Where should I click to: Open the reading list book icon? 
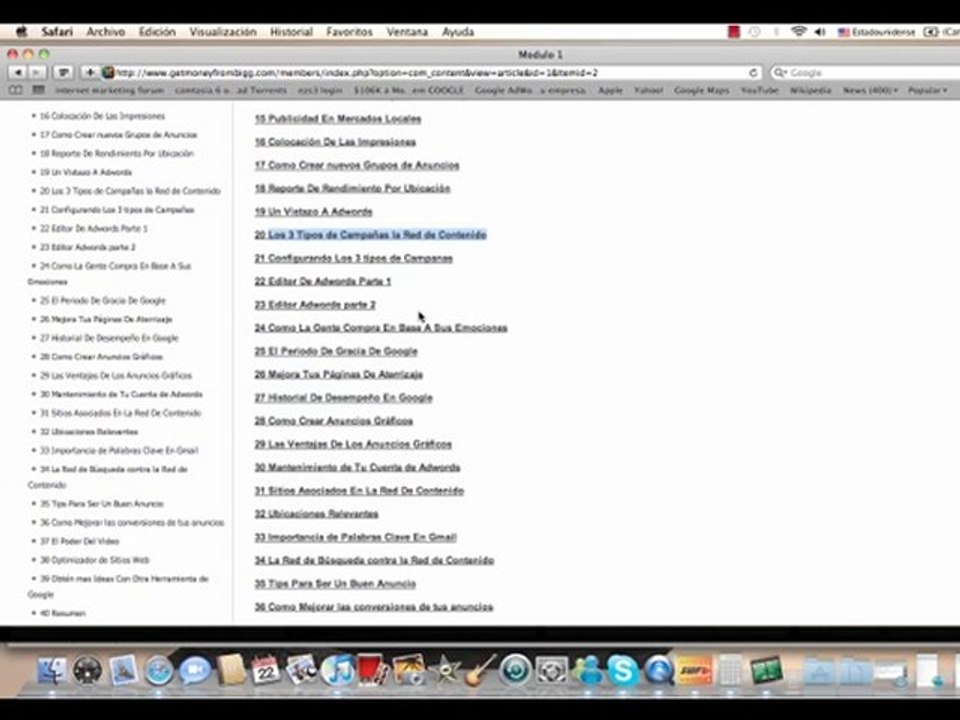coord(15,91)
